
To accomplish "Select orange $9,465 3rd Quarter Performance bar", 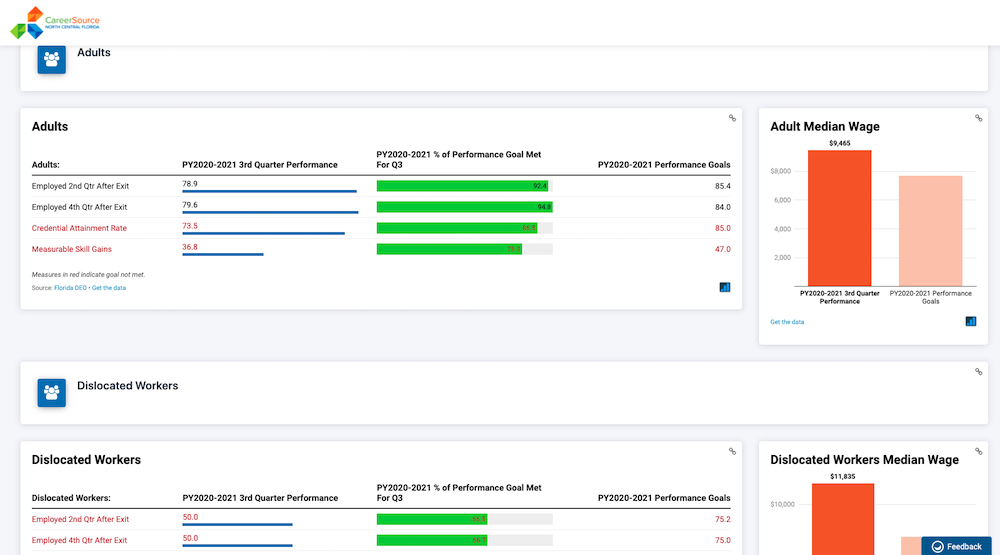I will [x=839, y=218].
